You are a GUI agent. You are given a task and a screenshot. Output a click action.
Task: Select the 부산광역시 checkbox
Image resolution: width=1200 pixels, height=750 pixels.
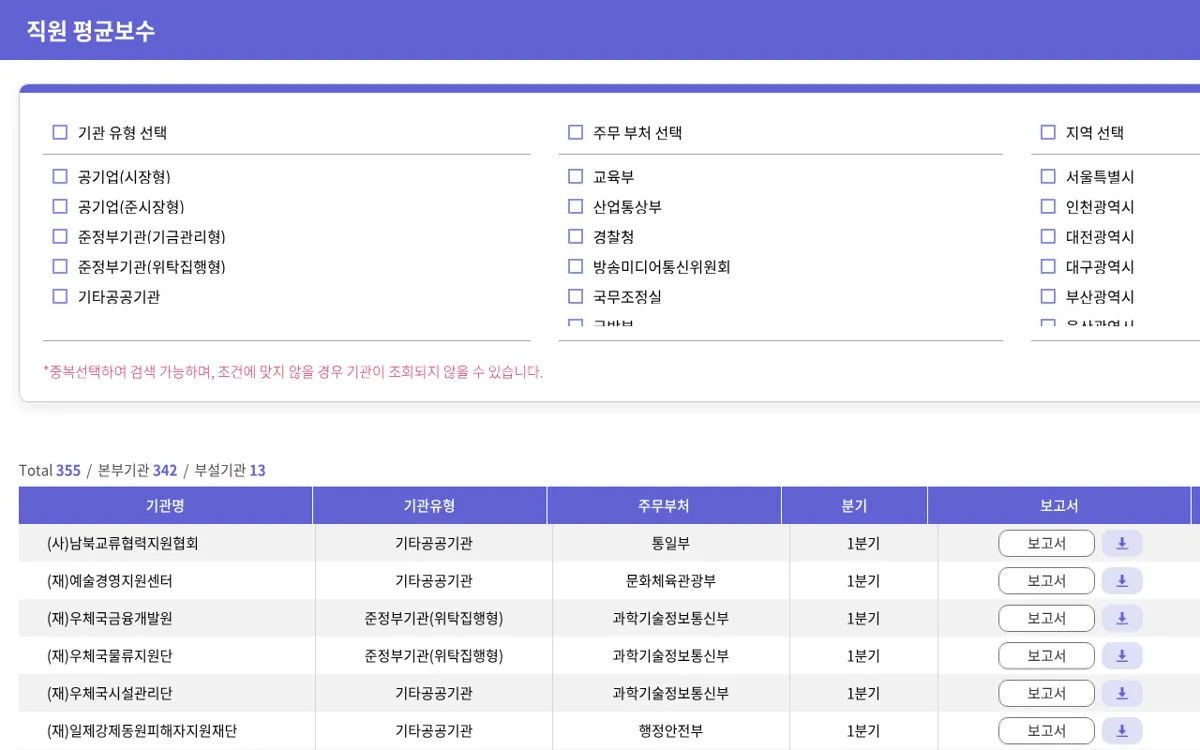pos(1048,297)
